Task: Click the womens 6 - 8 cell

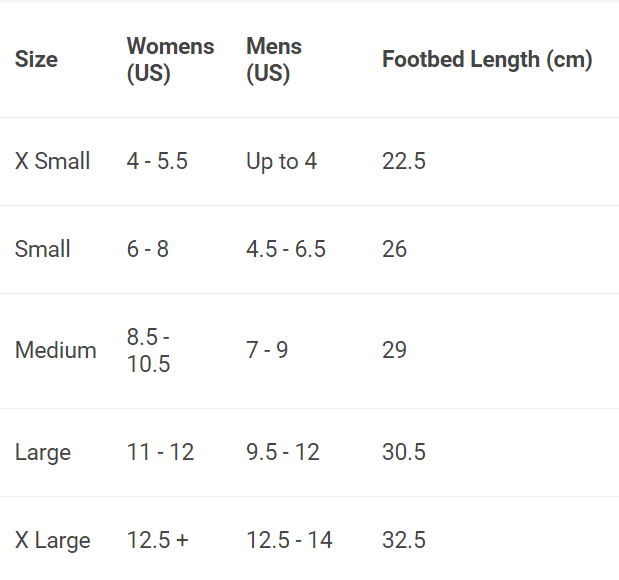Action: (x=148, y=249)
